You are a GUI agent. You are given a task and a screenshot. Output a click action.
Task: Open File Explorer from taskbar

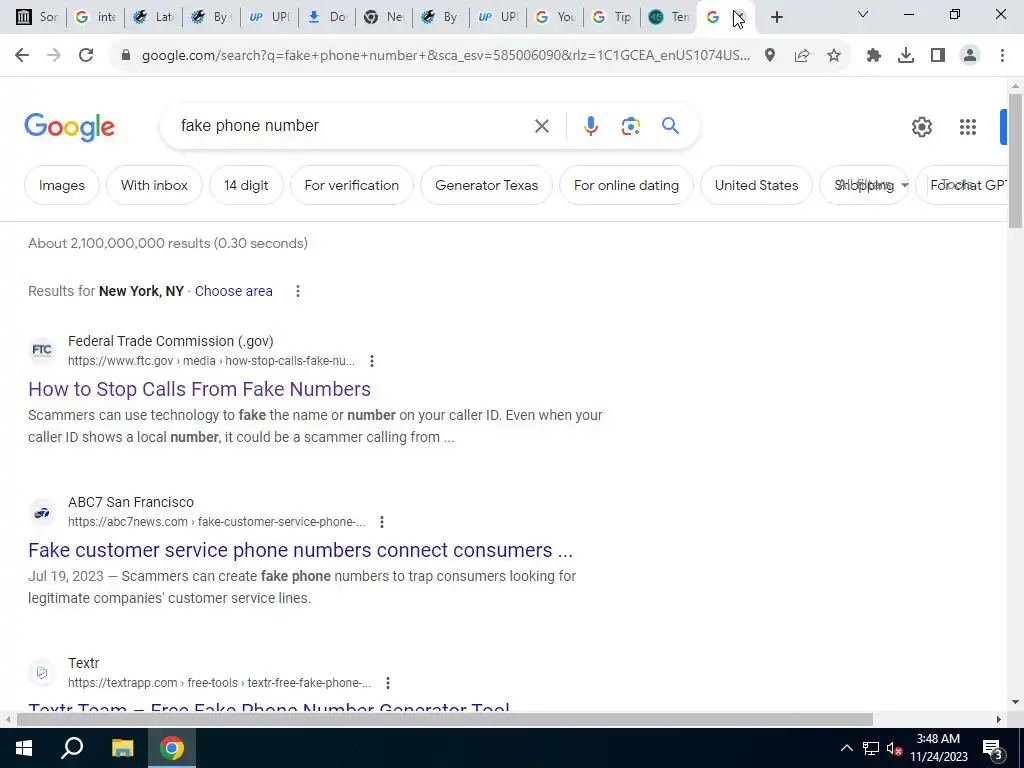(x=122, y=748)
